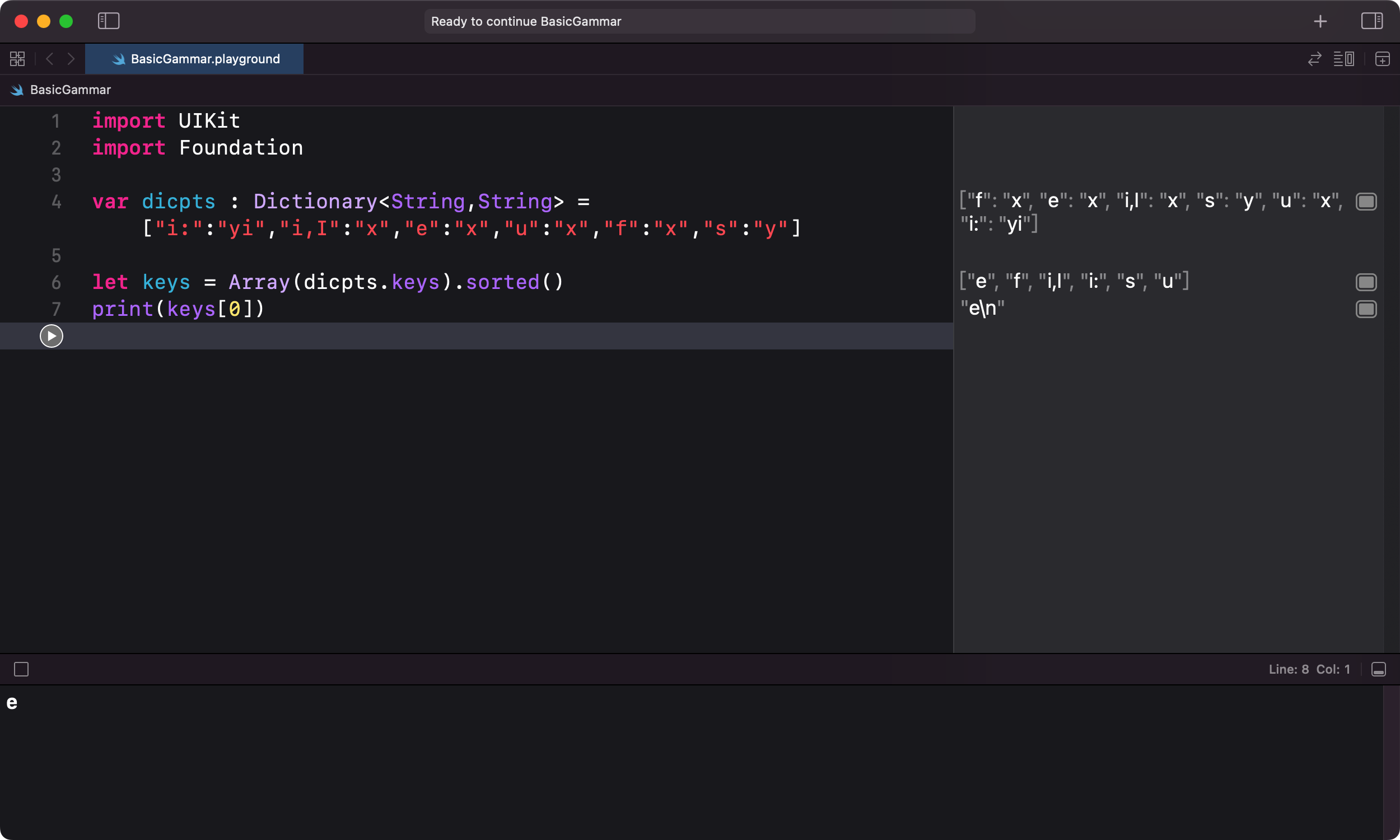Click line number 5 in gutter
The image size is (1400, 840).
pyautogui.click(x=56, y=255)
